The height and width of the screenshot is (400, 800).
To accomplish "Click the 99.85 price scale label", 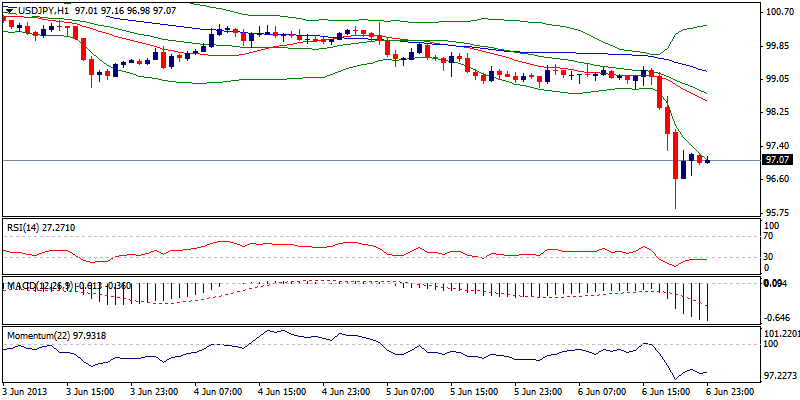I will coord(777,45).
